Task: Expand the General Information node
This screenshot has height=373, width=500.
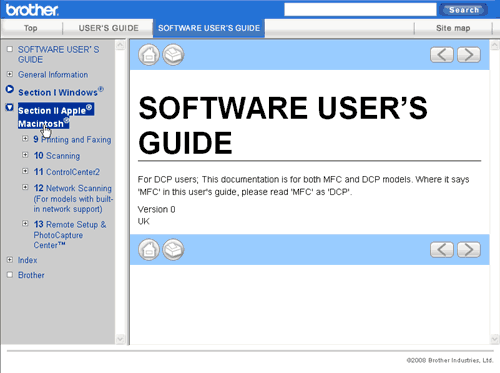Action: coord(10,74)
